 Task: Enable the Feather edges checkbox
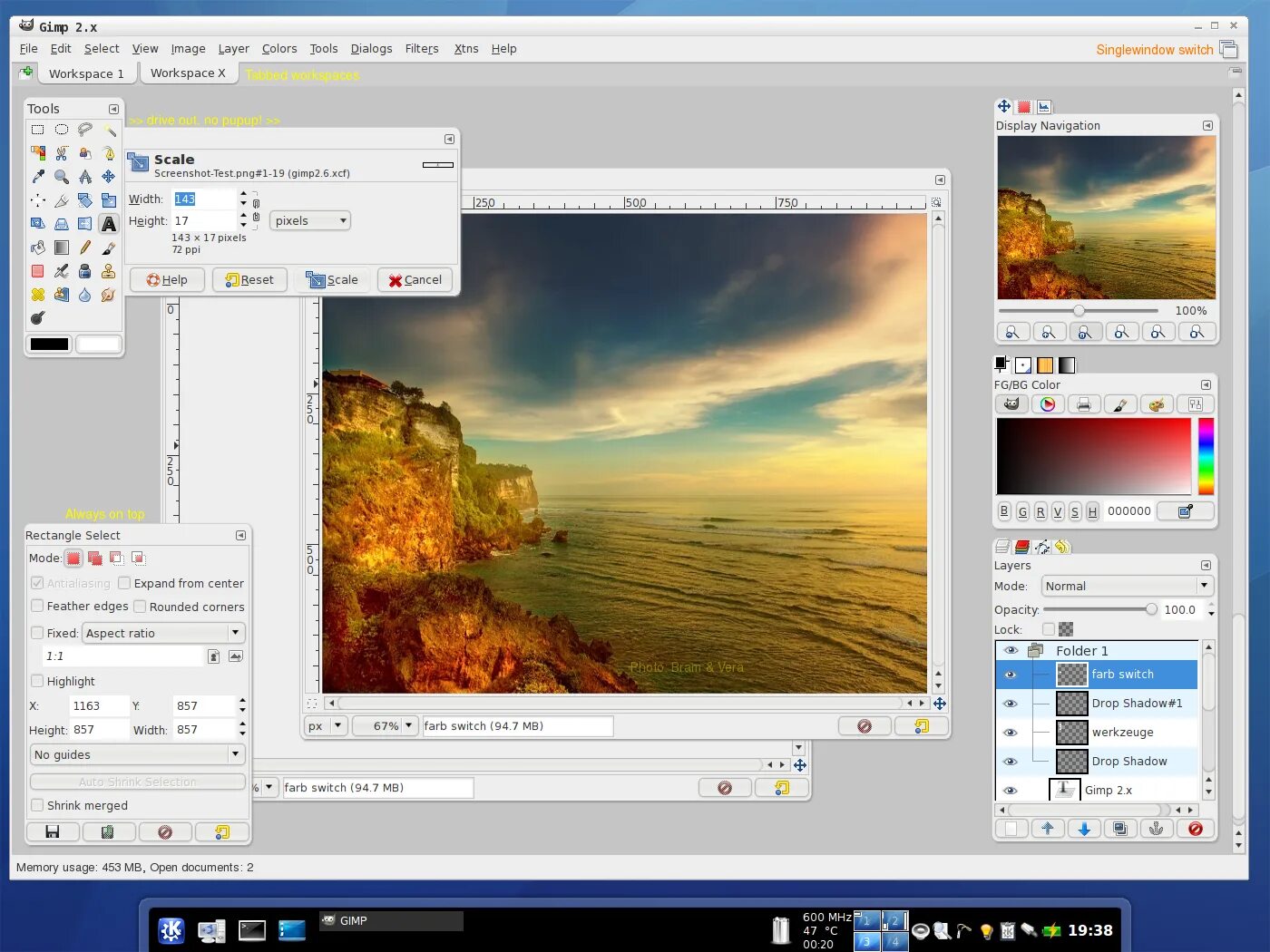tap(37, 606)
